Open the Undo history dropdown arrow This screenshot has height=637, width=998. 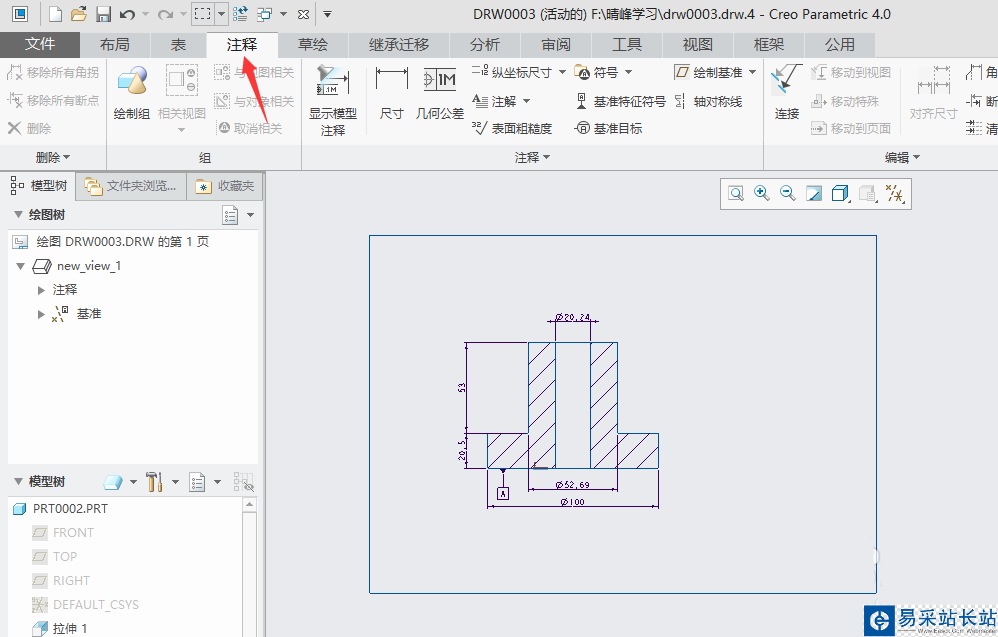(145, 13)
